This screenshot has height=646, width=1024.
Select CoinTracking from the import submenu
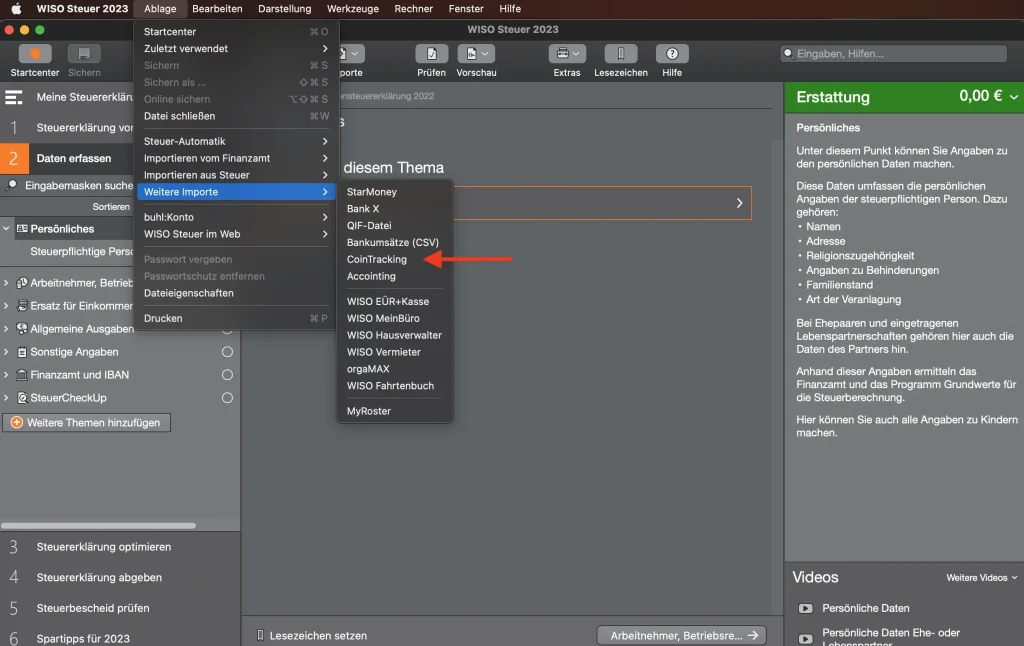(376, 259)
